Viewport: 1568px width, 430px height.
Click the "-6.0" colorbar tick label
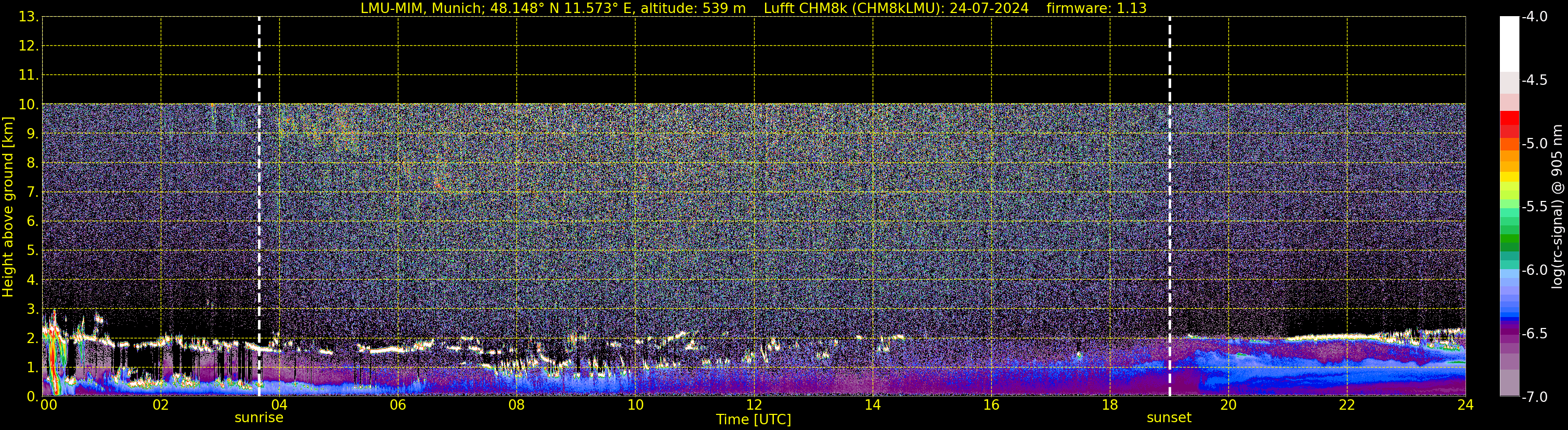1535,270
